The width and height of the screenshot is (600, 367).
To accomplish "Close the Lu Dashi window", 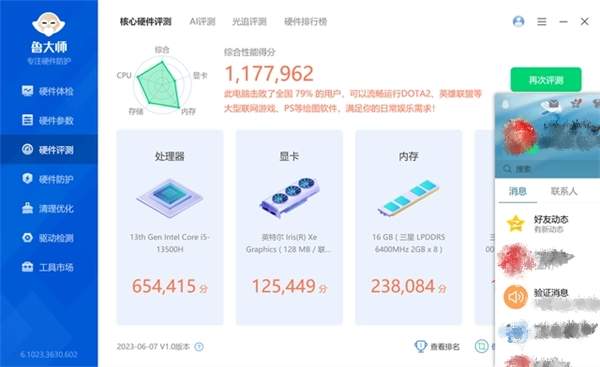I will [x=584, y=21].
